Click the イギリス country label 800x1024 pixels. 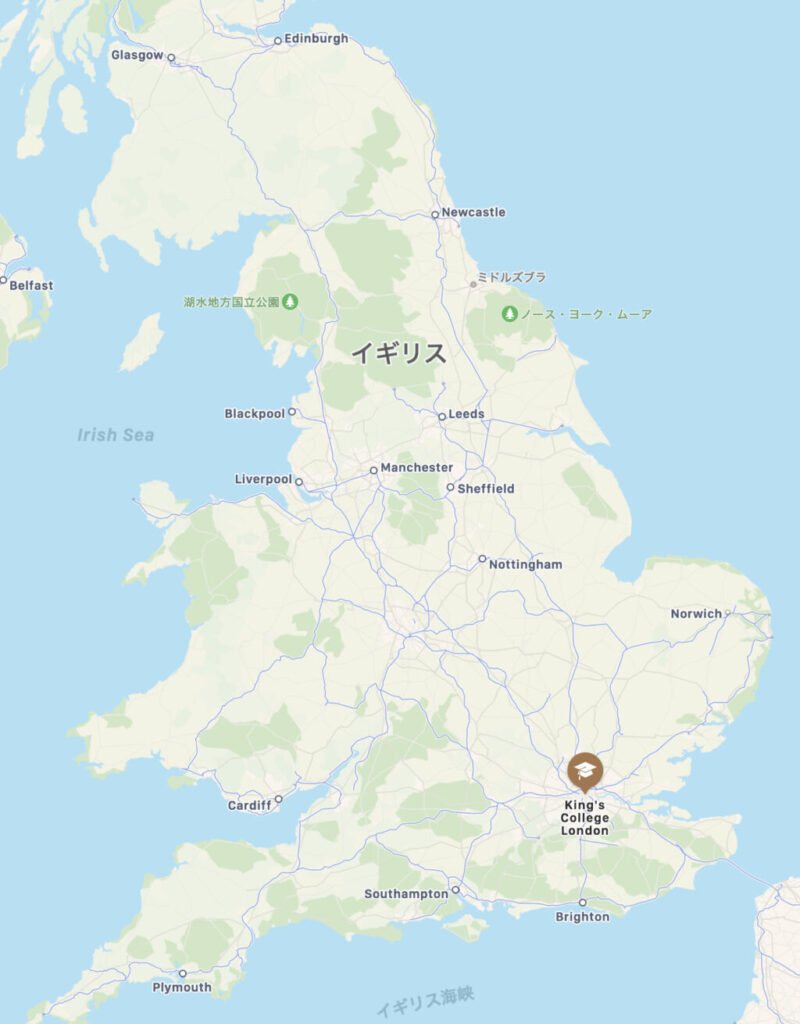pos(399,353)
